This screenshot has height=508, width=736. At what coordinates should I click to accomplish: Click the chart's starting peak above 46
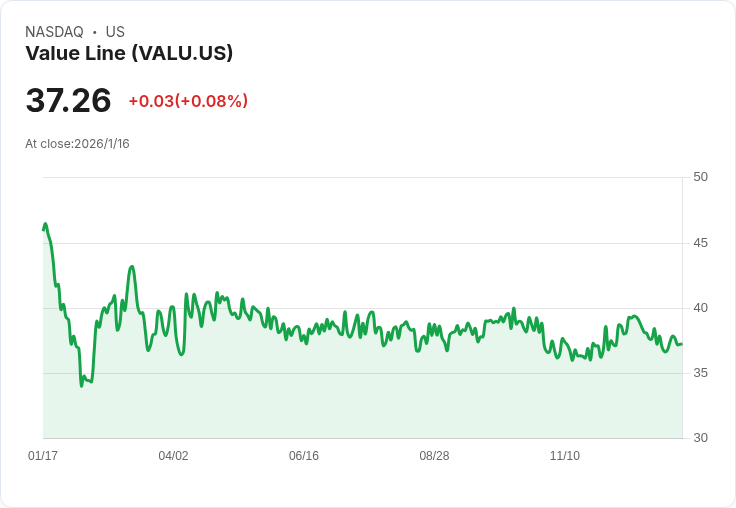coord(45,224)
